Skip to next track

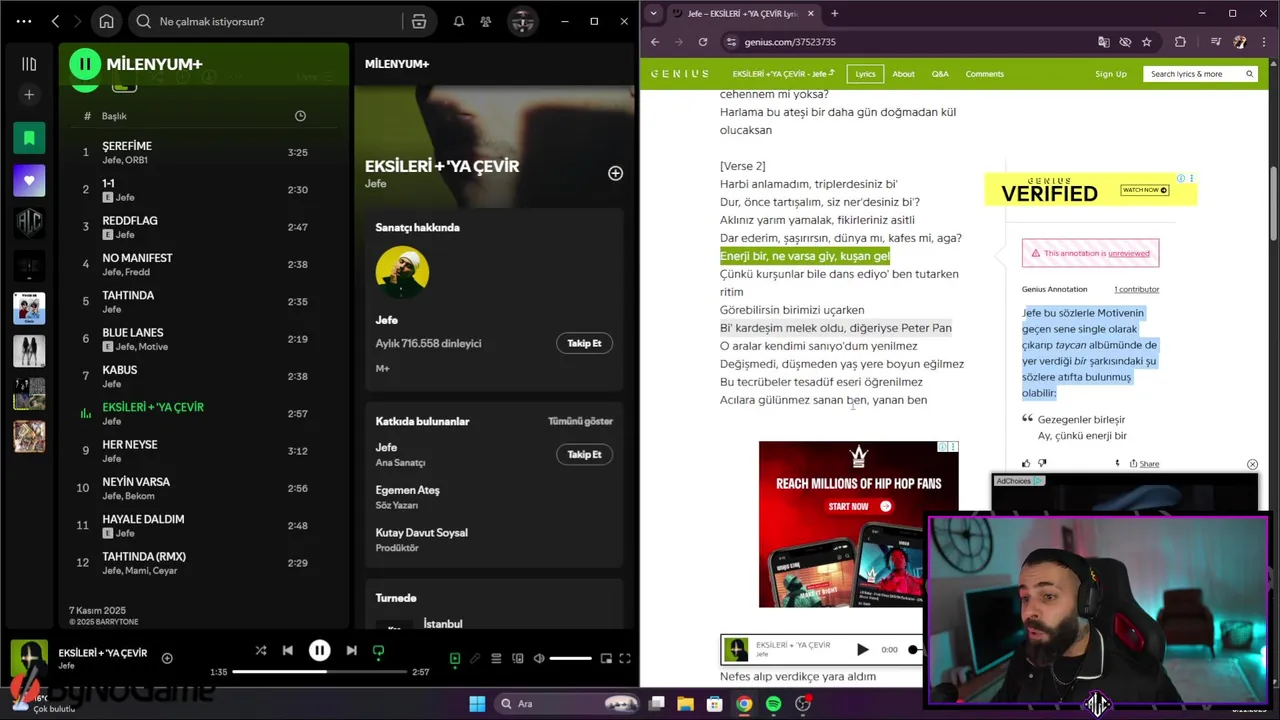click(351, 650)
